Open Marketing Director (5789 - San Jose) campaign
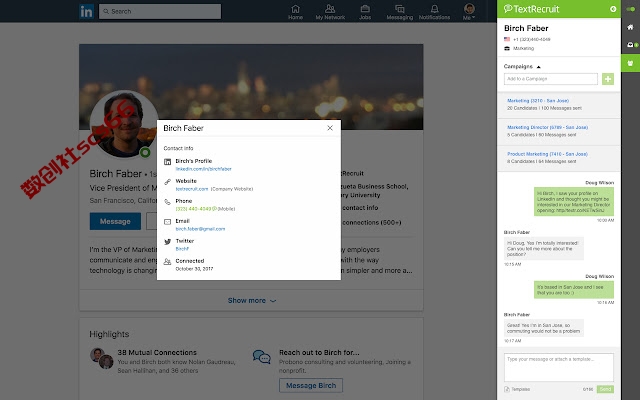The width and height of the screenshot is (640, 400). (547, 127)
